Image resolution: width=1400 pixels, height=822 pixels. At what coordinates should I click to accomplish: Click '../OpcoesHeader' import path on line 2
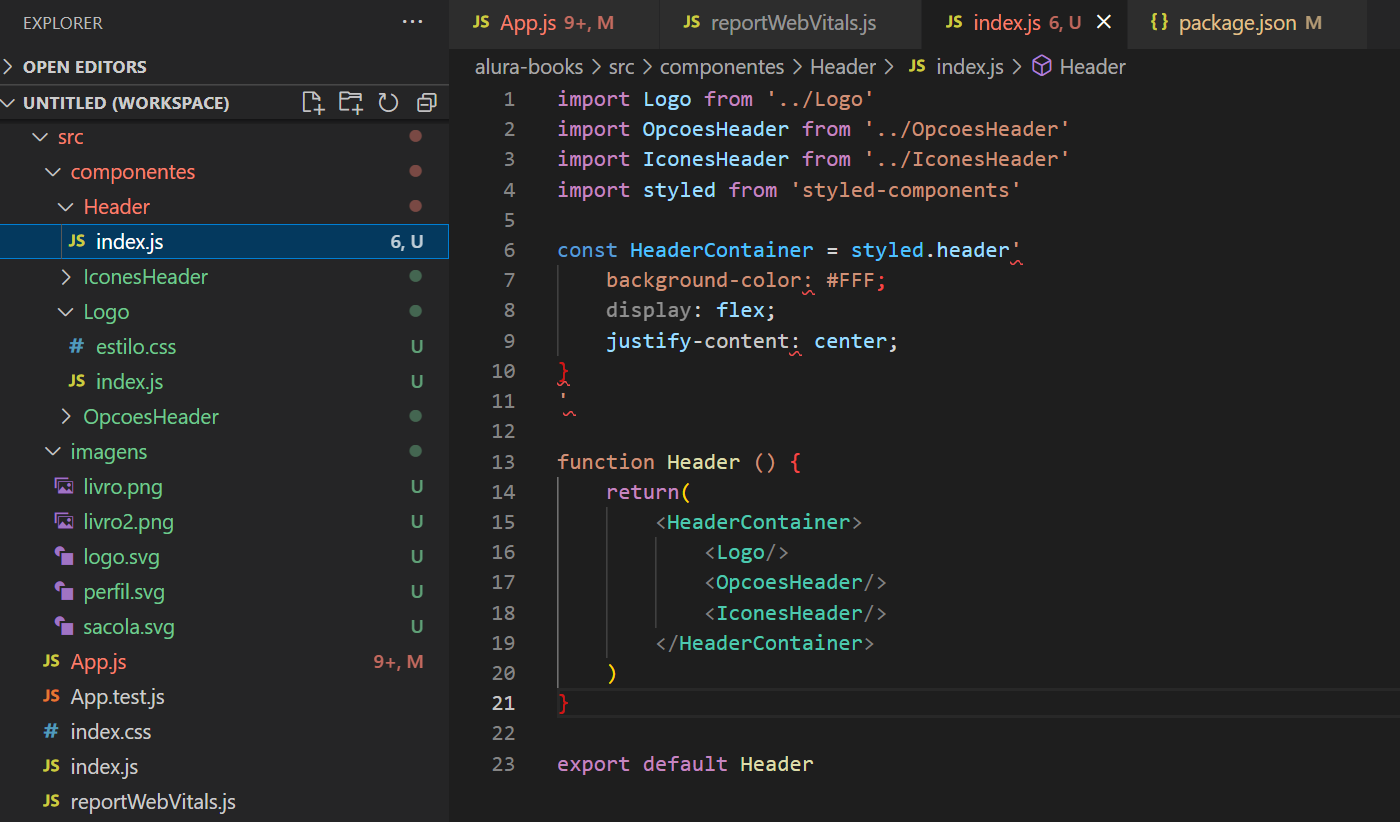pyautogui.click(x=967, y=129)
